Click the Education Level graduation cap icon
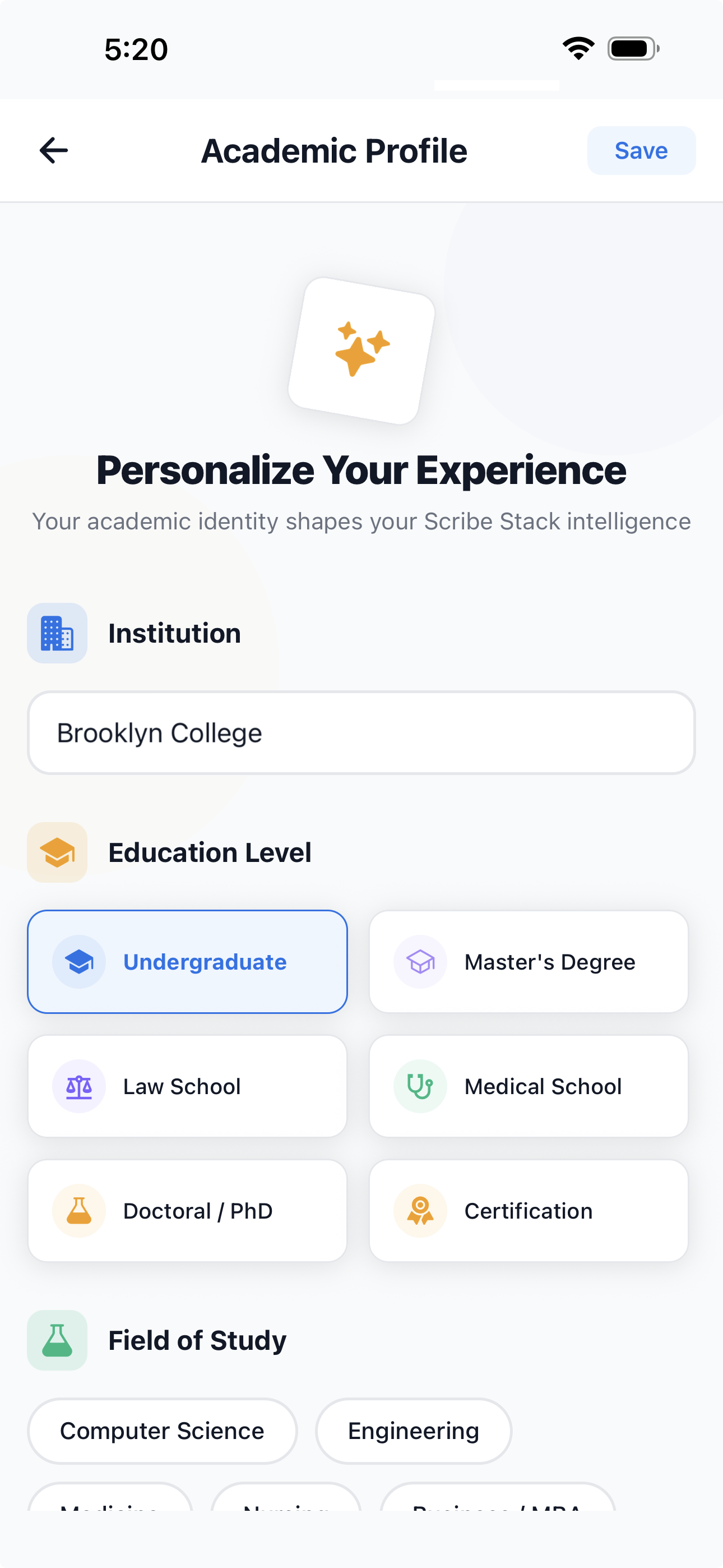The height and width of the screenshot is (1568, 723). [57, 852]
